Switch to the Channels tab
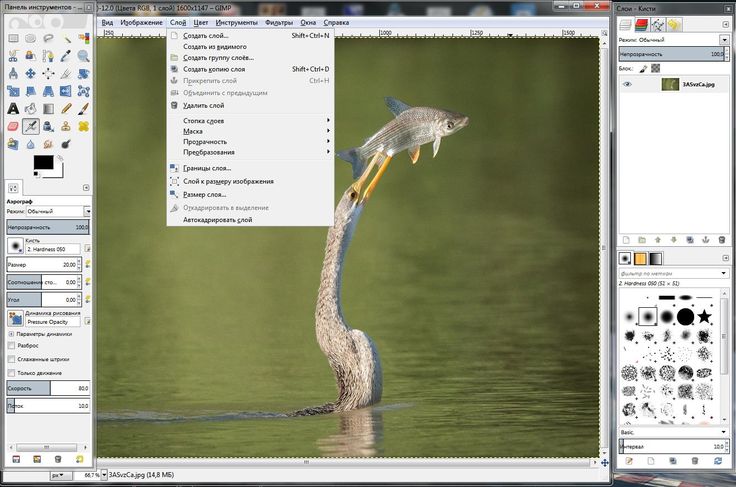Image resolution: width=736 pixels, height=487 pixels. pyautogui.click(x=641, y=24)
